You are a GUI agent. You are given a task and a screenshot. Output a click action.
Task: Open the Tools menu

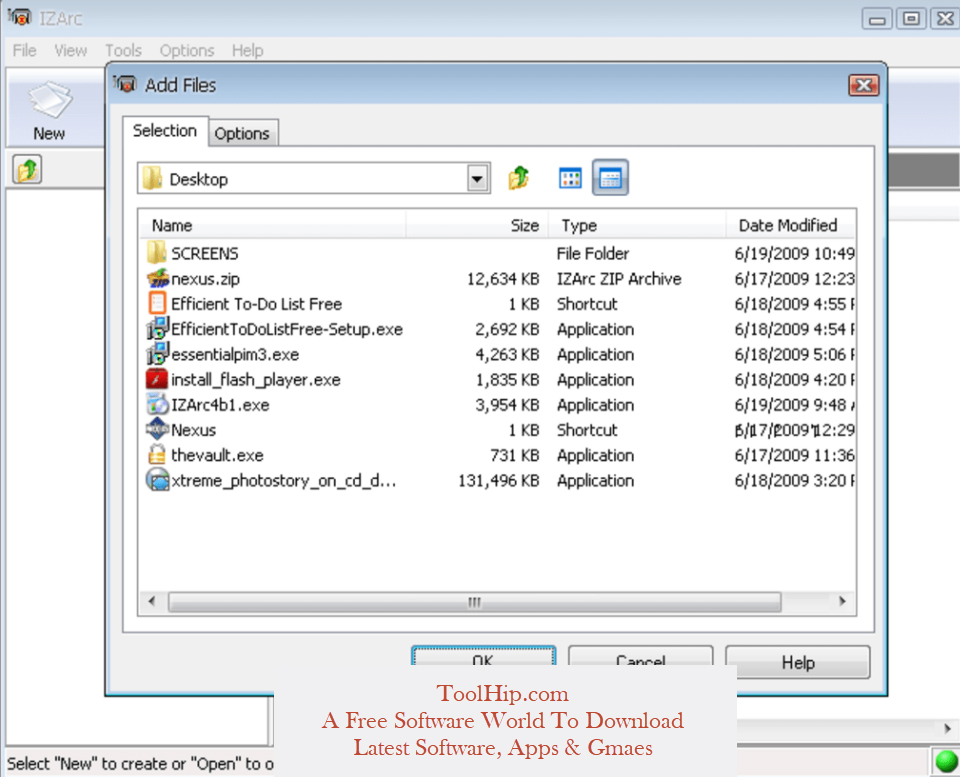pyautogui.click(x=123, y=50)
